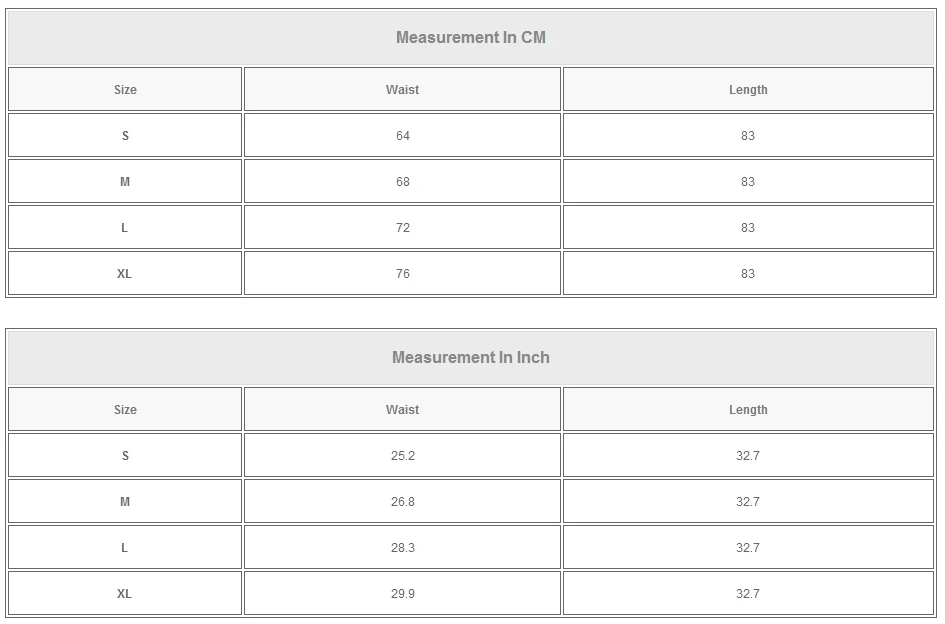This screenshot has height=624, width=945.
Task: Select waist value 68 for size M
Action: [x=402, y=182]
